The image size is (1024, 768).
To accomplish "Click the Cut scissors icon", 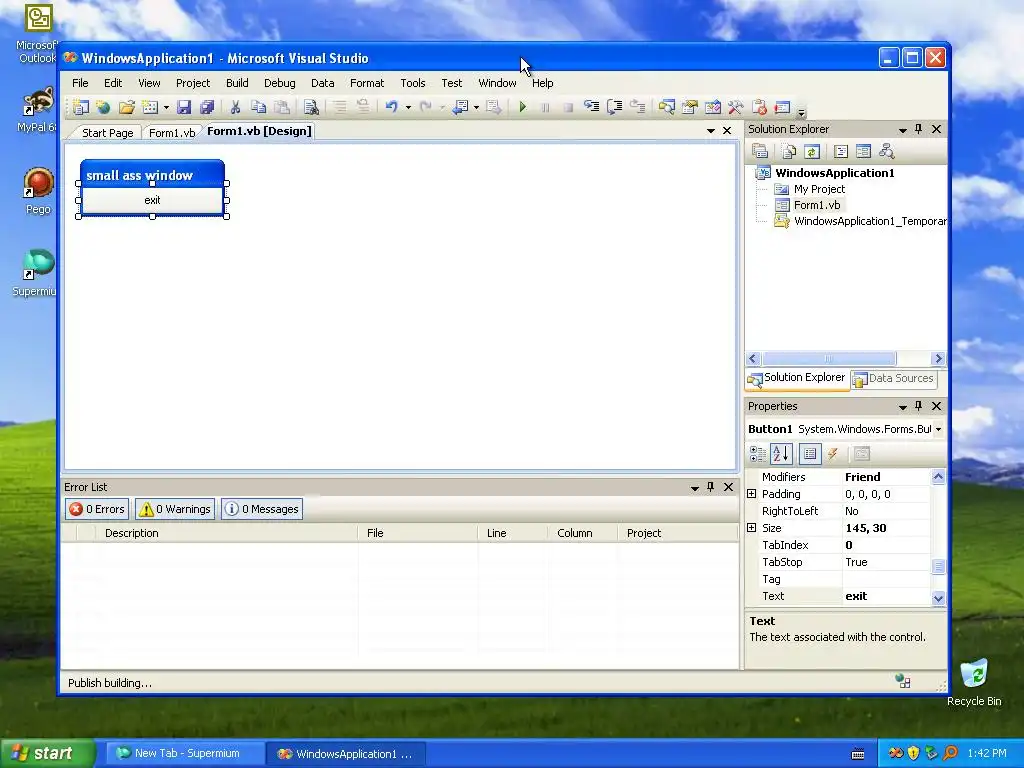I will click(x=235, y=107).
